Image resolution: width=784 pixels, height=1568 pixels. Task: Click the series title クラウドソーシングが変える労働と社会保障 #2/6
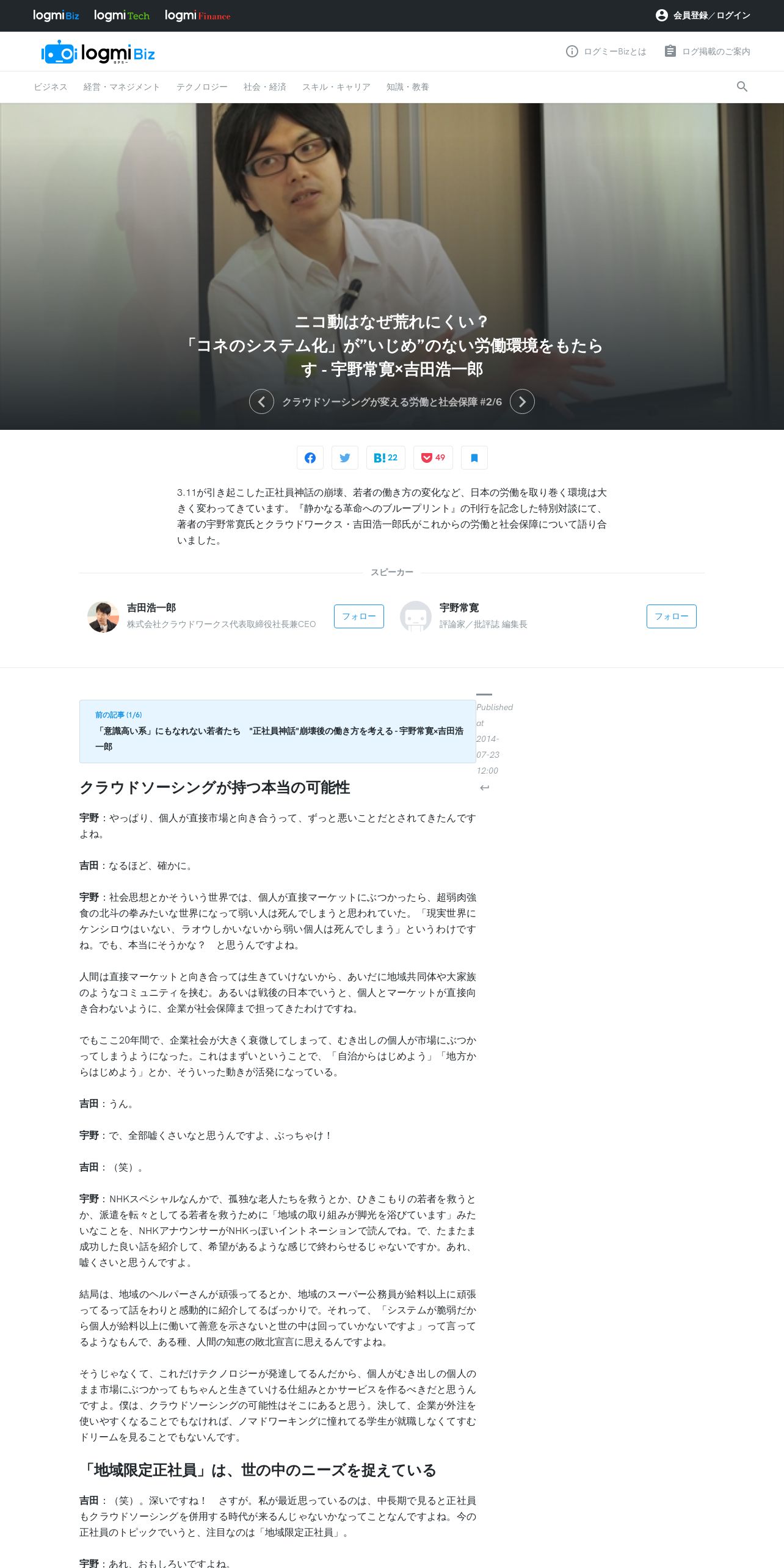point(391,402)
